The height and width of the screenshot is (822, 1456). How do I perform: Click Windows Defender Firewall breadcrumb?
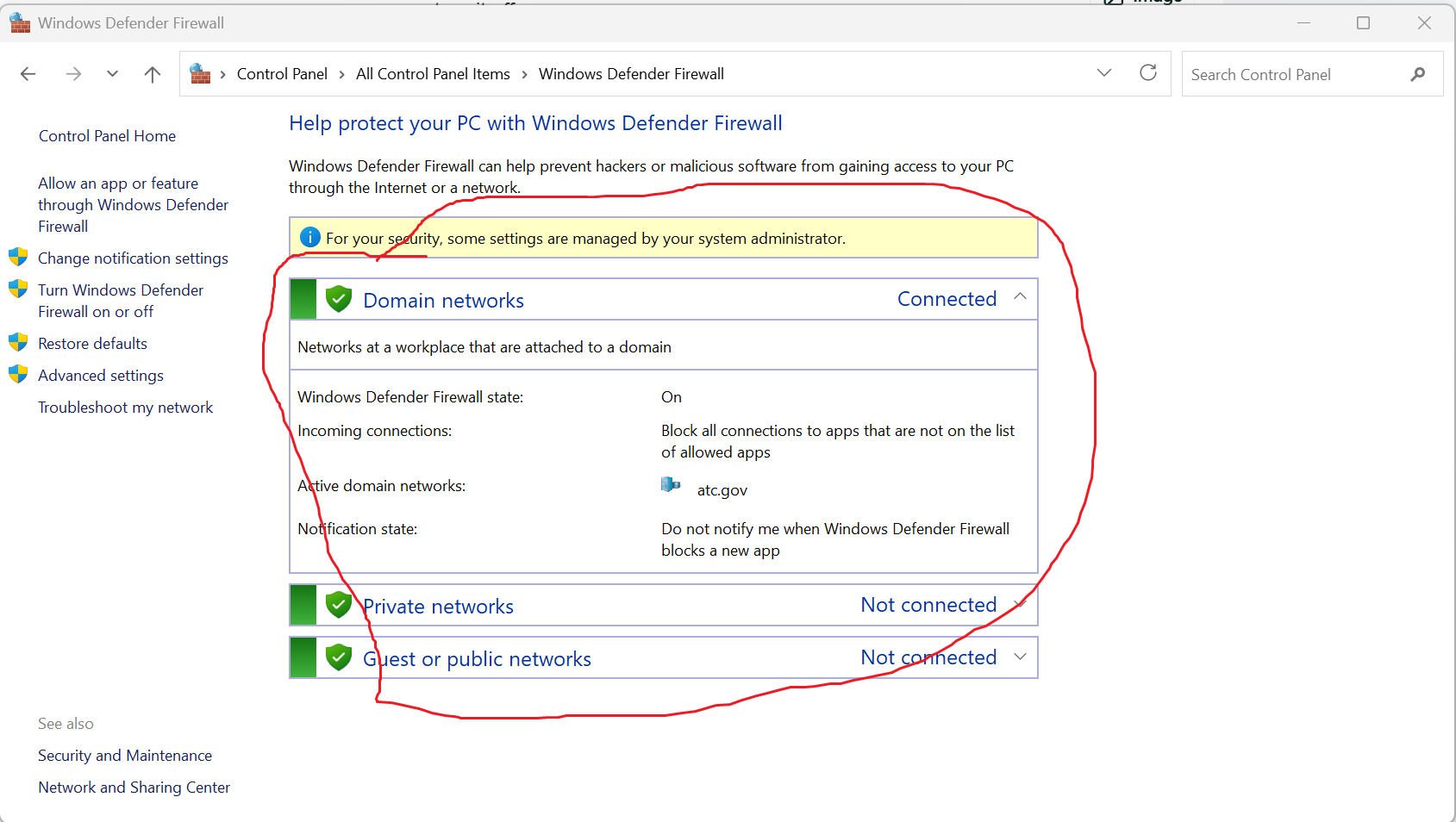point(631,74)
